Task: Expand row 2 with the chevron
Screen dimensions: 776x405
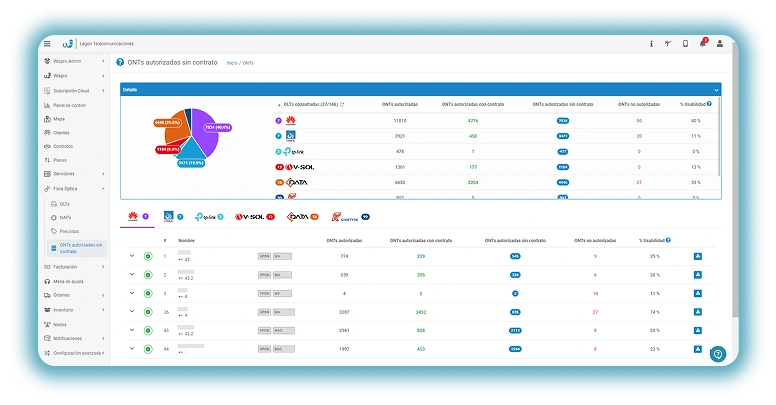Action: pos(132,274)
